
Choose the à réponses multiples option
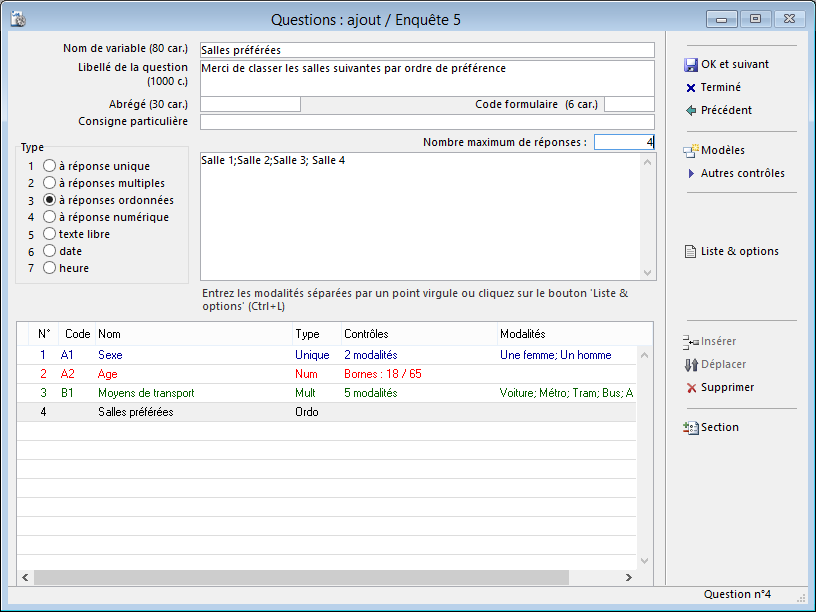point(49,183)
